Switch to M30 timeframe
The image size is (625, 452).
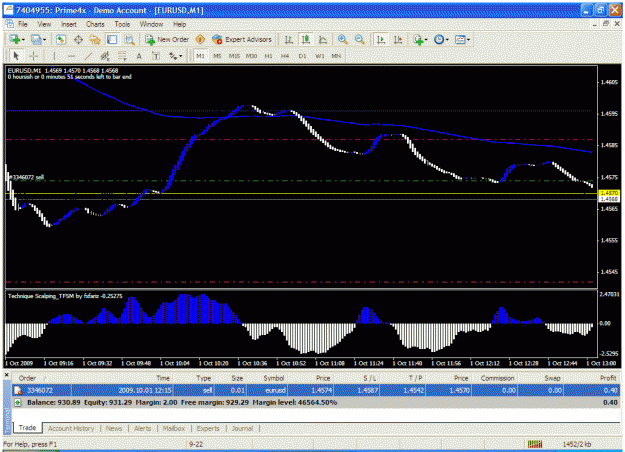(x=251, y=56)
